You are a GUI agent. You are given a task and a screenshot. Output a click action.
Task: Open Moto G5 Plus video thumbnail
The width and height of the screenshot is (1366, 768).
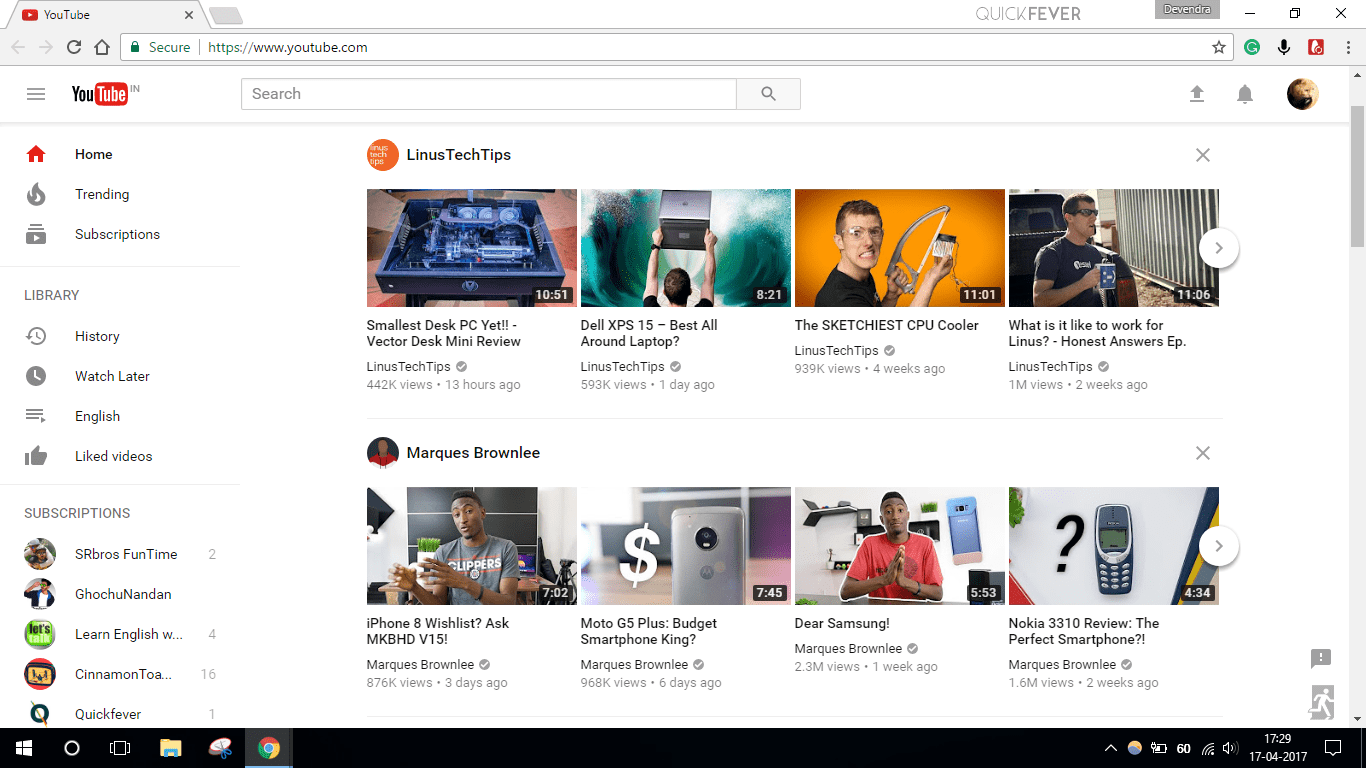click(x=686, y=546)
